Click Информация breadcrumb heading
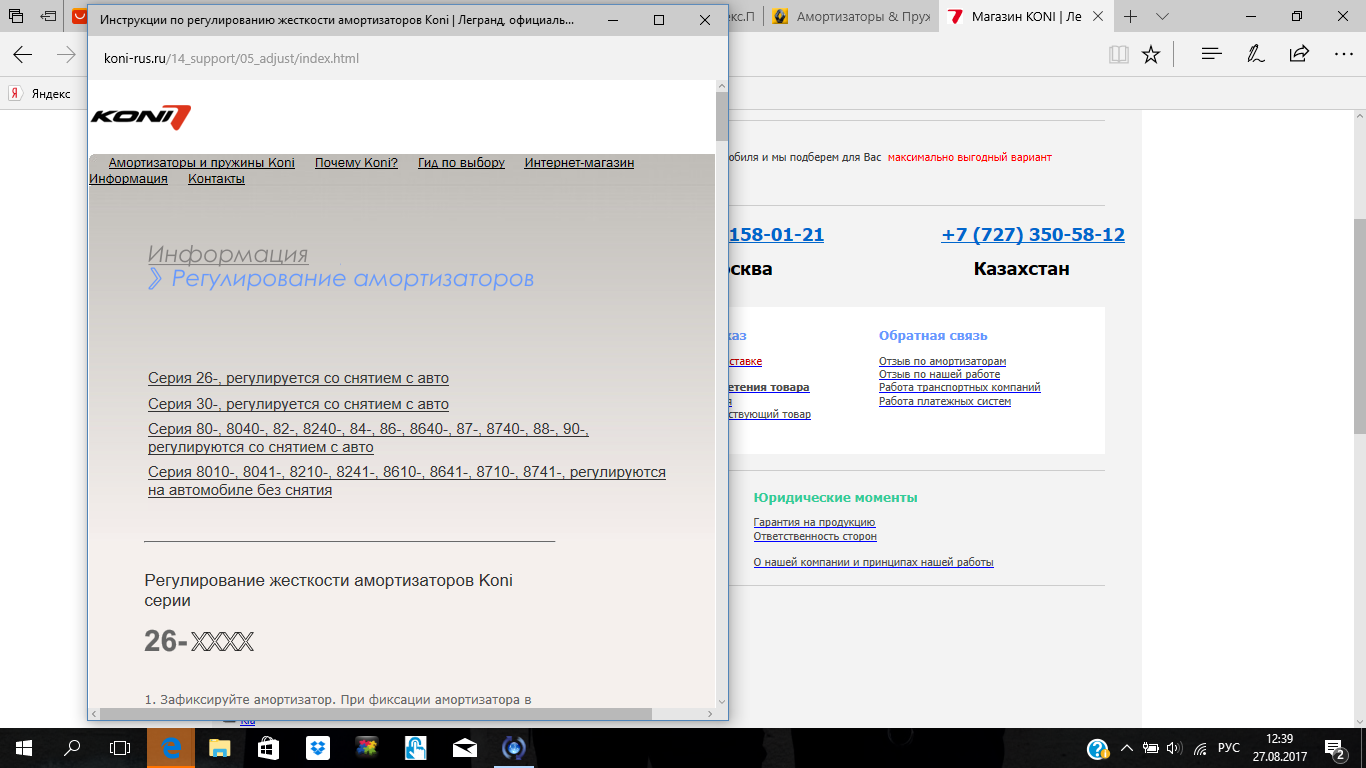1366x768 pixels. click(x=228, y=254)
